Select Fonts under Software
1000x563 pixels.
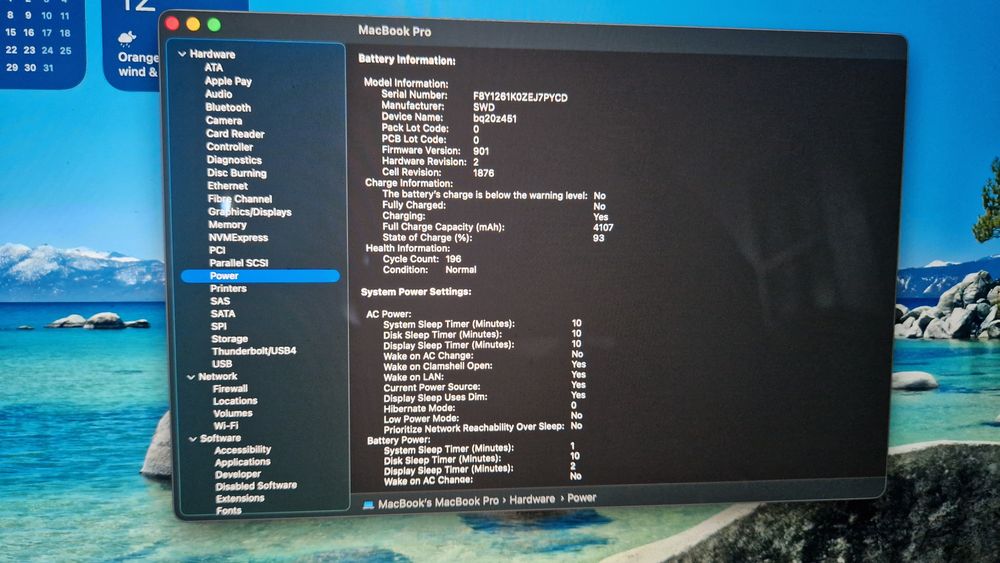(x=228, y=510)
